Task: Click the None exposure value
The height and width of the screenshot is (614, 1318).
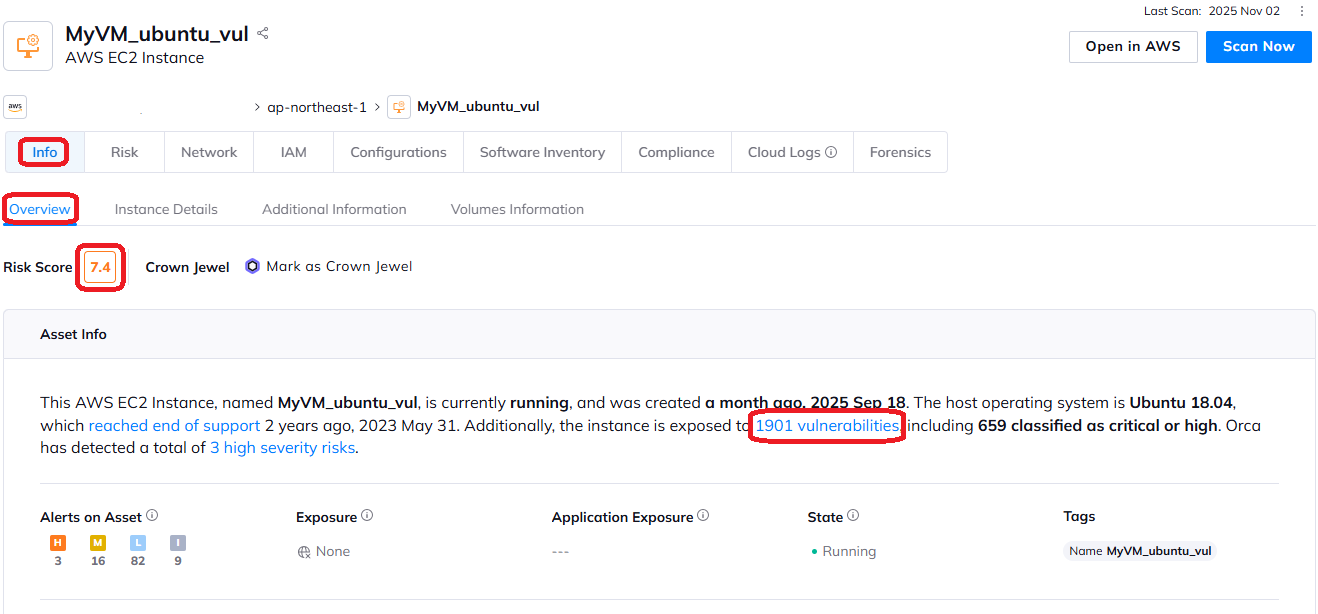Action: [x=333, y=551]
